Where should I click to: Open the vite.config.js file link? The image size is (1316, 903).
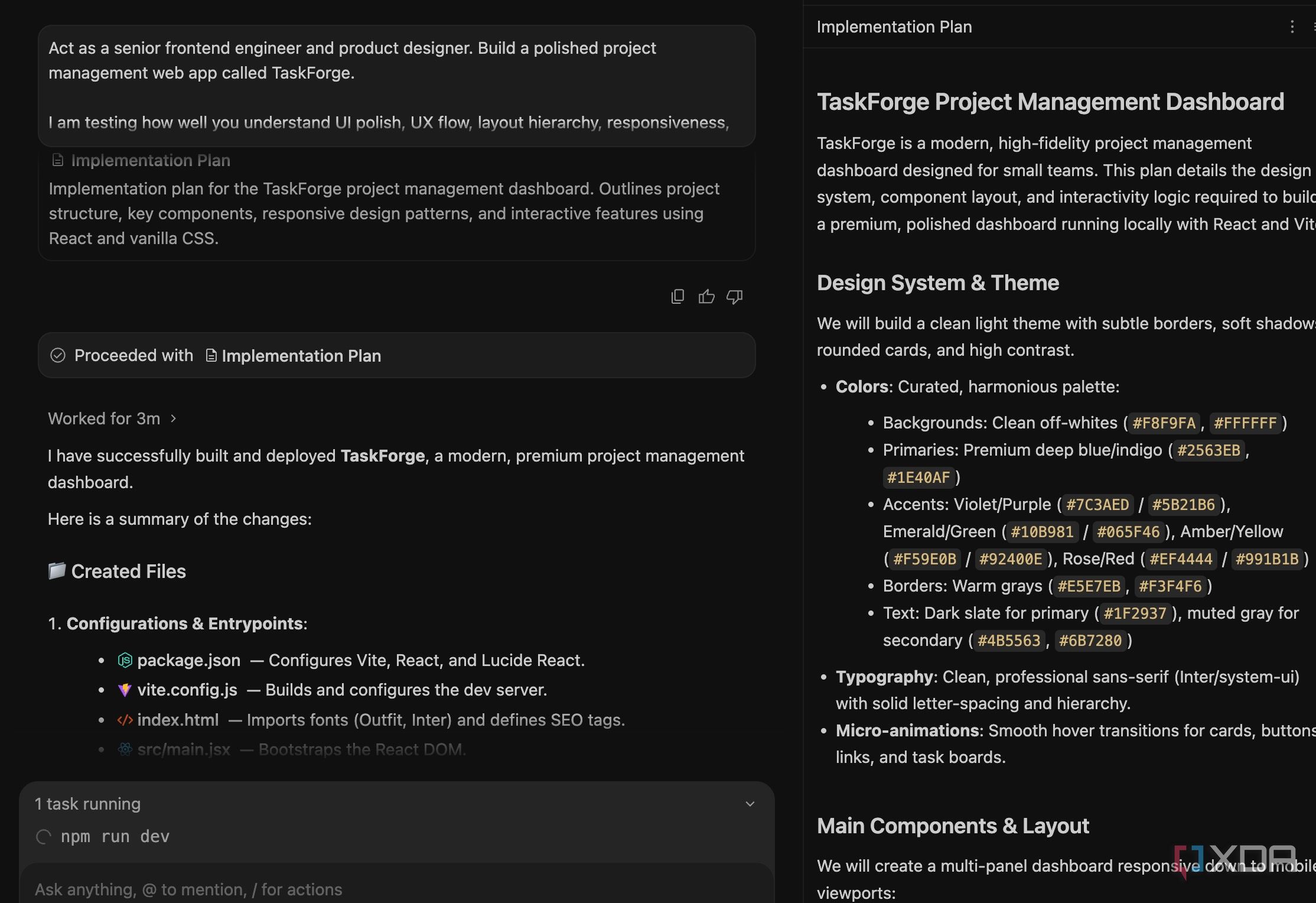coord(187,690)
